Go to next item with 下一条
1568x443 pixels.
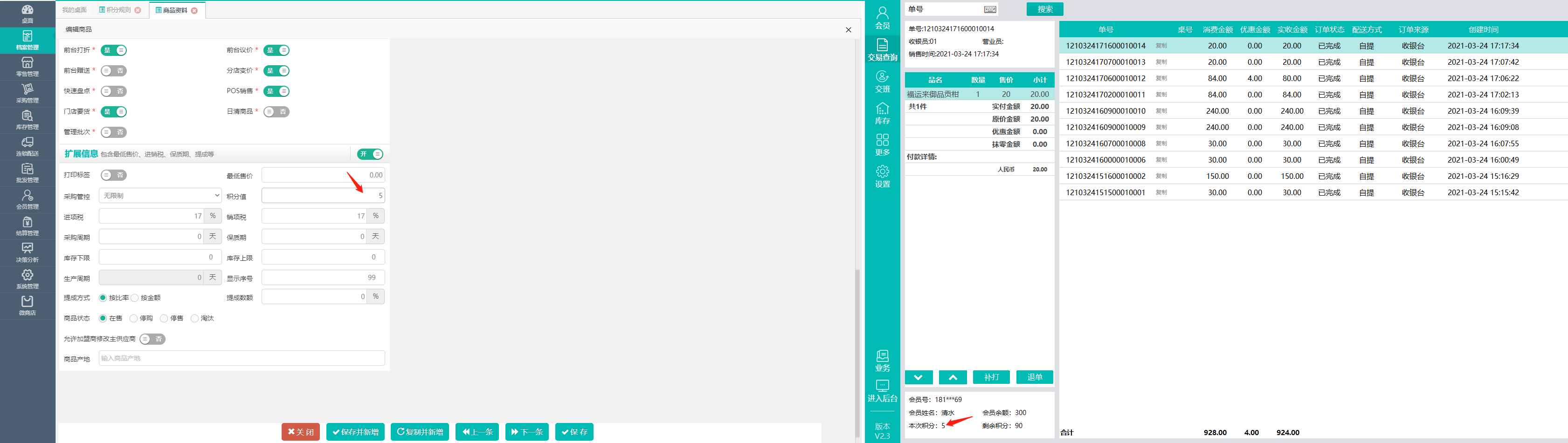[527, 432]
